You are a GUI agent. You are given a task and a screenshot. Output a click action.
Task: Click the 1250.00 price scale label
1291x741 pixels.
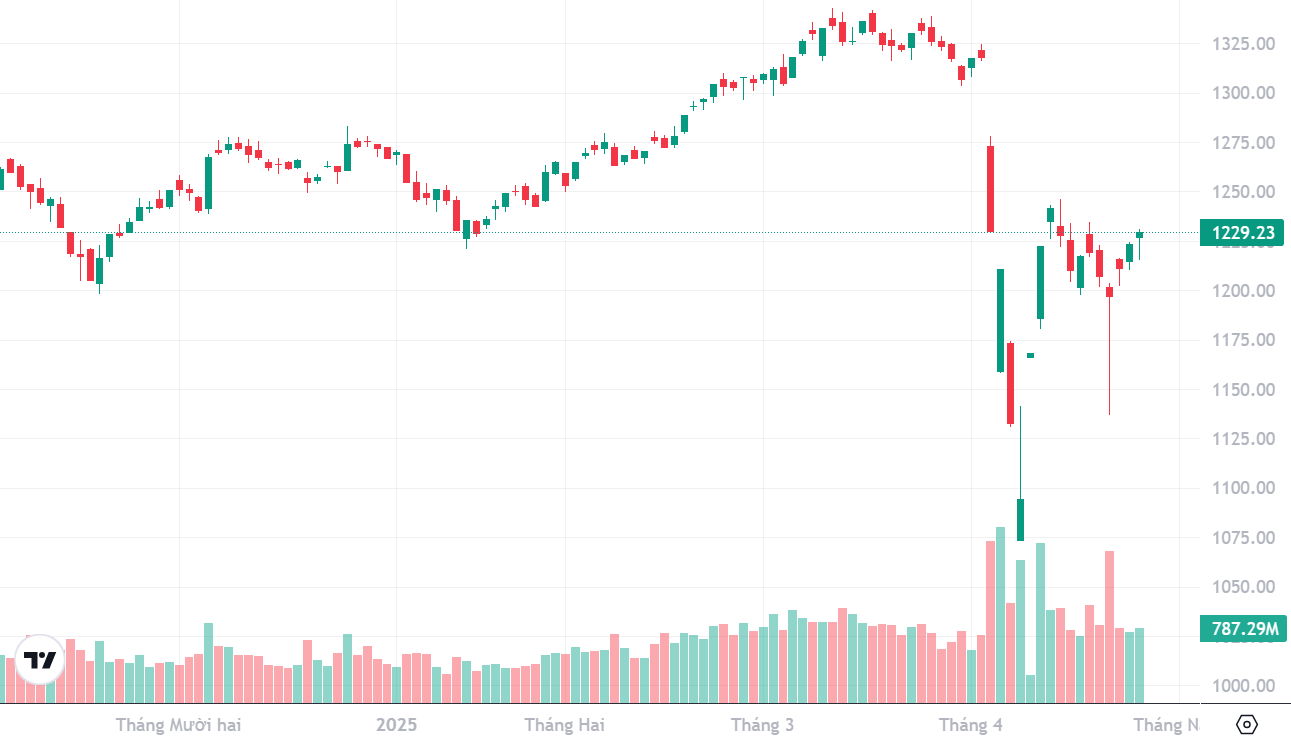1243,192
